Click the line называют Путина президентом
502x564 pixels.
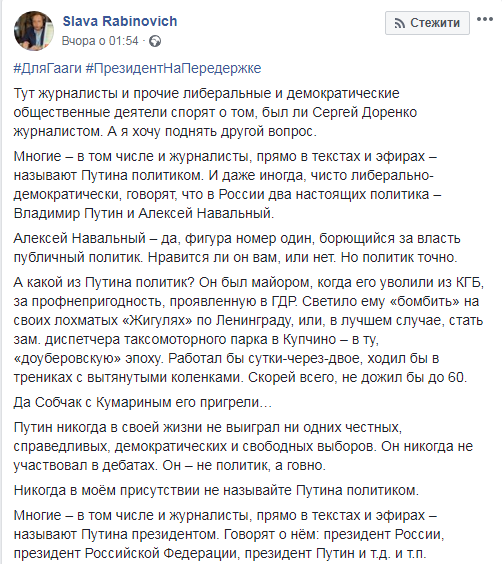click(x=229, y=535)
